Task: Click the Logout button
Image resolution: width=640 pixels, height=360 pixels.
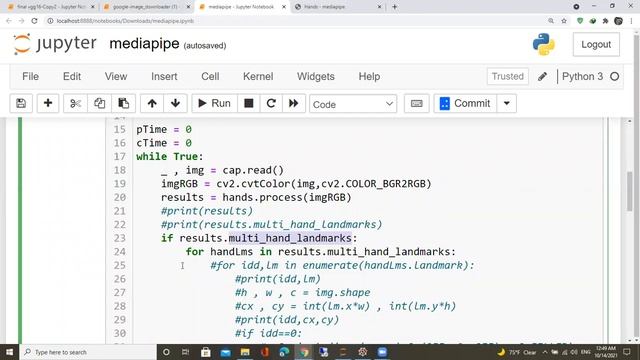Action: (596, 44)
